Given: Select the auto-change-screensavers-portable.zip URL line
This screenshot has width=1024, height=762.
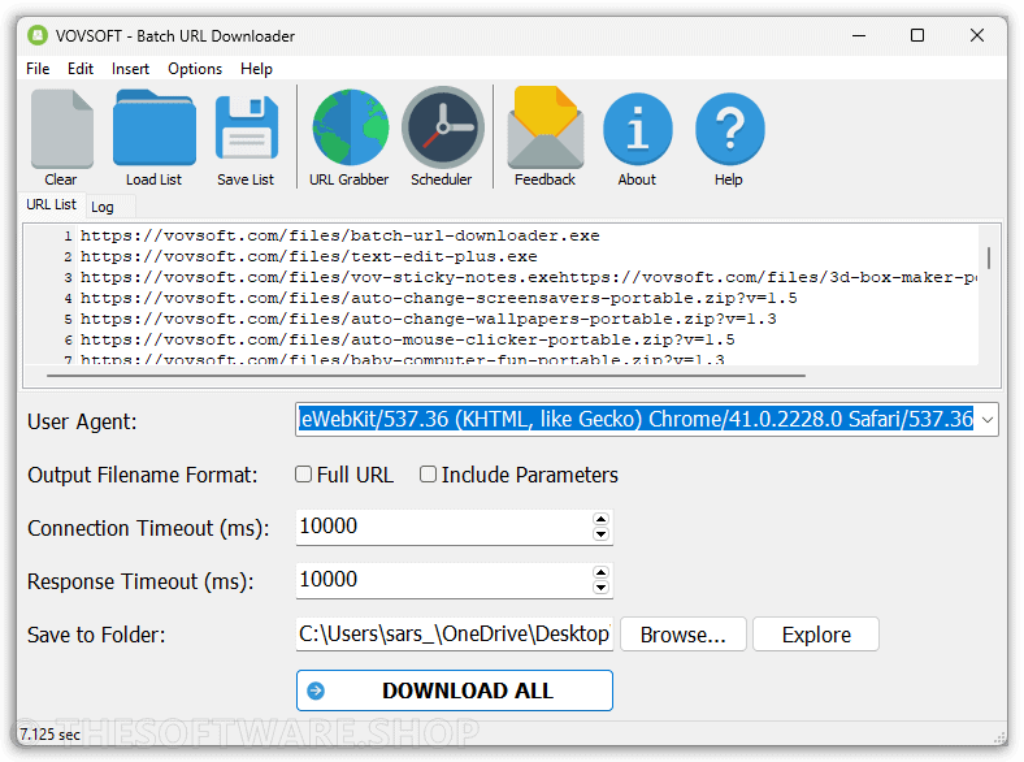Looking at the screenshot, I should (438, 298).
